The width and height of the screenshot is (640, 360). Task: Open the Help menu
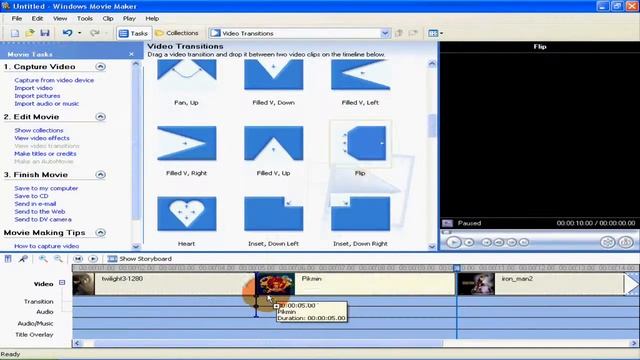[152, 18]
